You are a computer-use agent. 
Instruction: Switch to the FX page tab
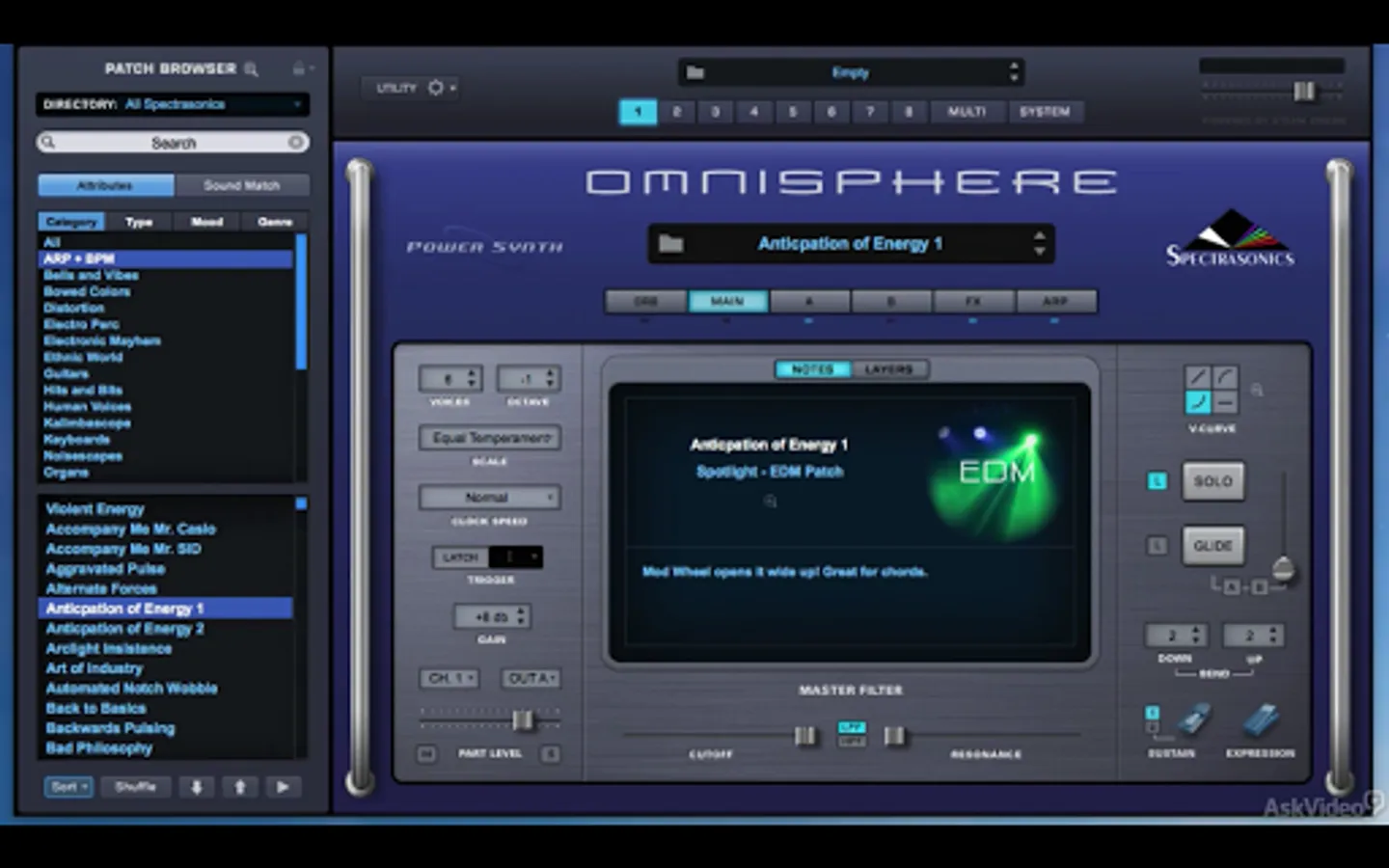tap(973, 302)
